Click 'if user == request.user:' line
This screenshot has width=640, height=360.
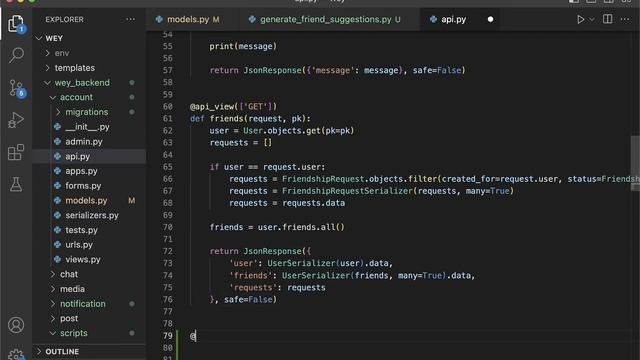(x=267, y=167)
